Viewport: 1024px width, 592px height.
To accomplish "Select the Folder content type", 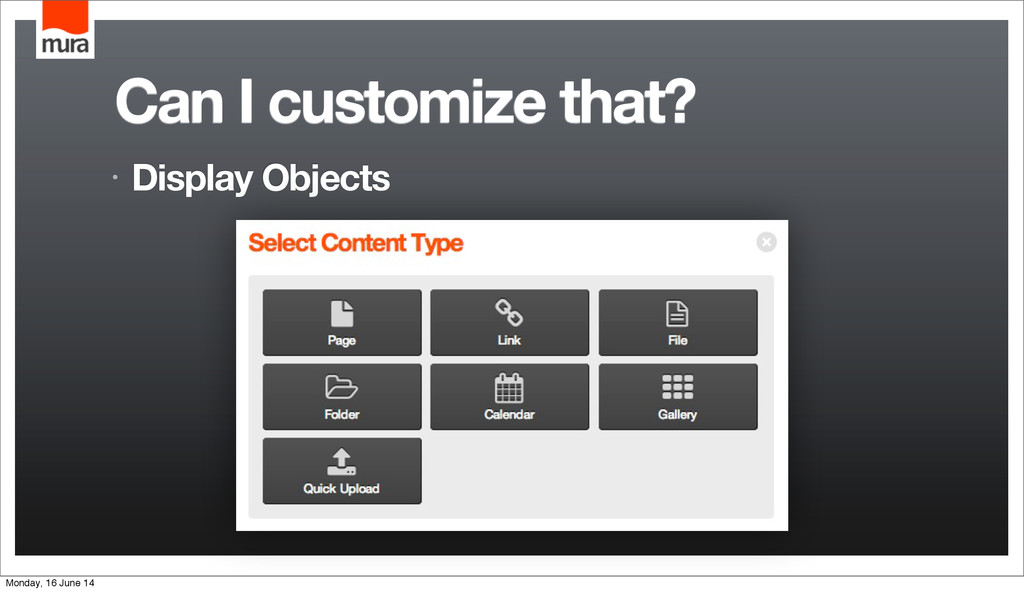I will [x=342, y=397].
